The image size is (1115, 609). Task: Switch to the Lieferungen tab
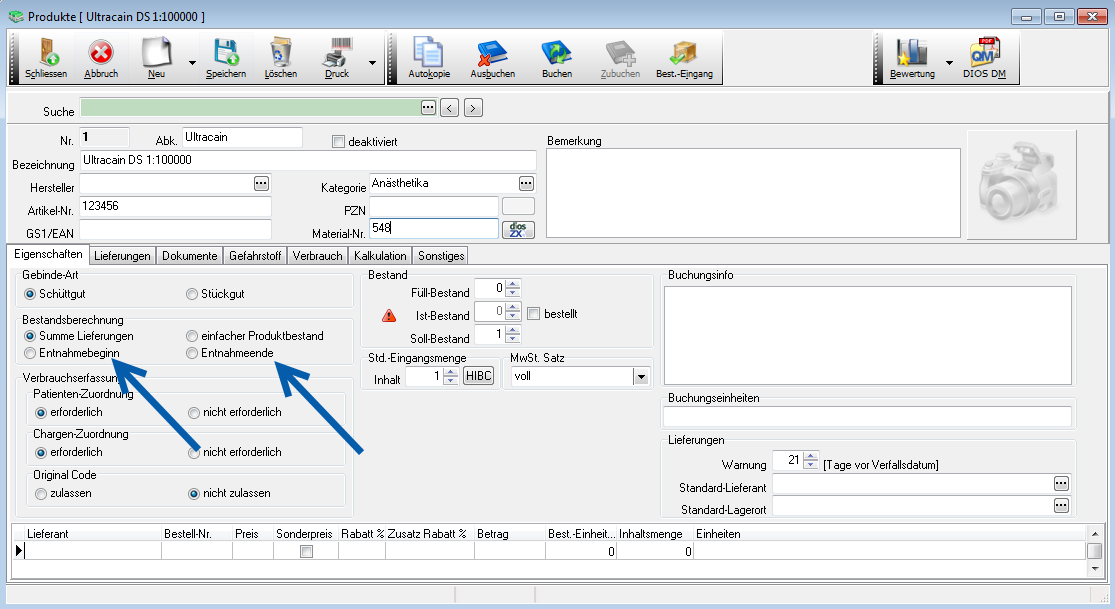click(122, 256)
